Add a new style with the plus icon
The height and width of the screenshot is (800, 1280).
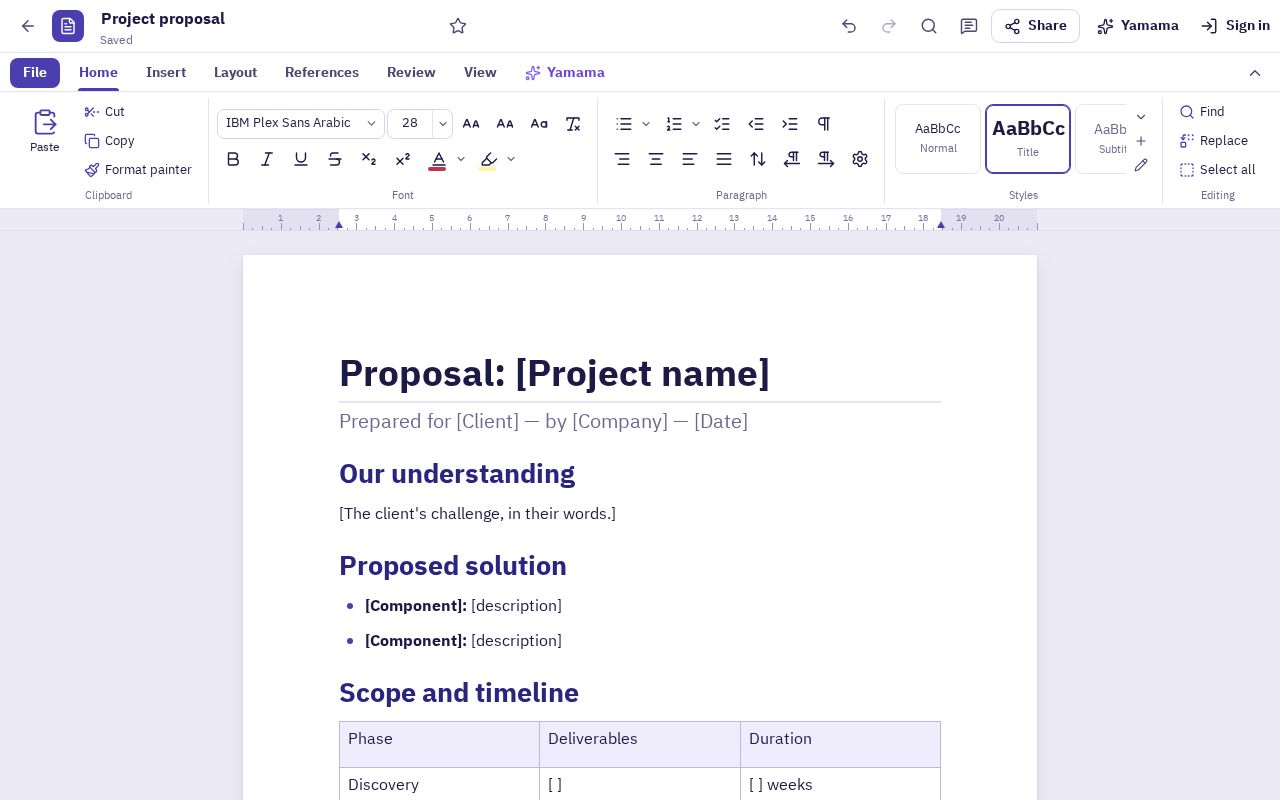tap(1141, 141)
